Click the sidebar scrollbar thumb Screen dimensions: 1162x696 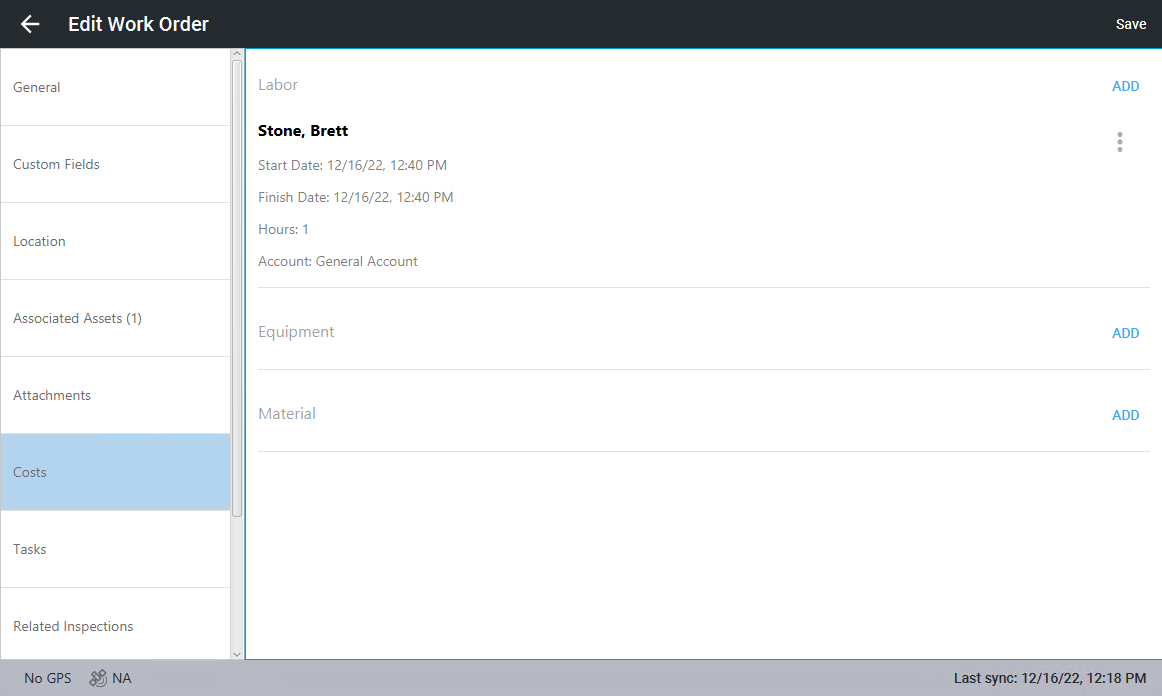pyautogui.click(x=237, y=288)
